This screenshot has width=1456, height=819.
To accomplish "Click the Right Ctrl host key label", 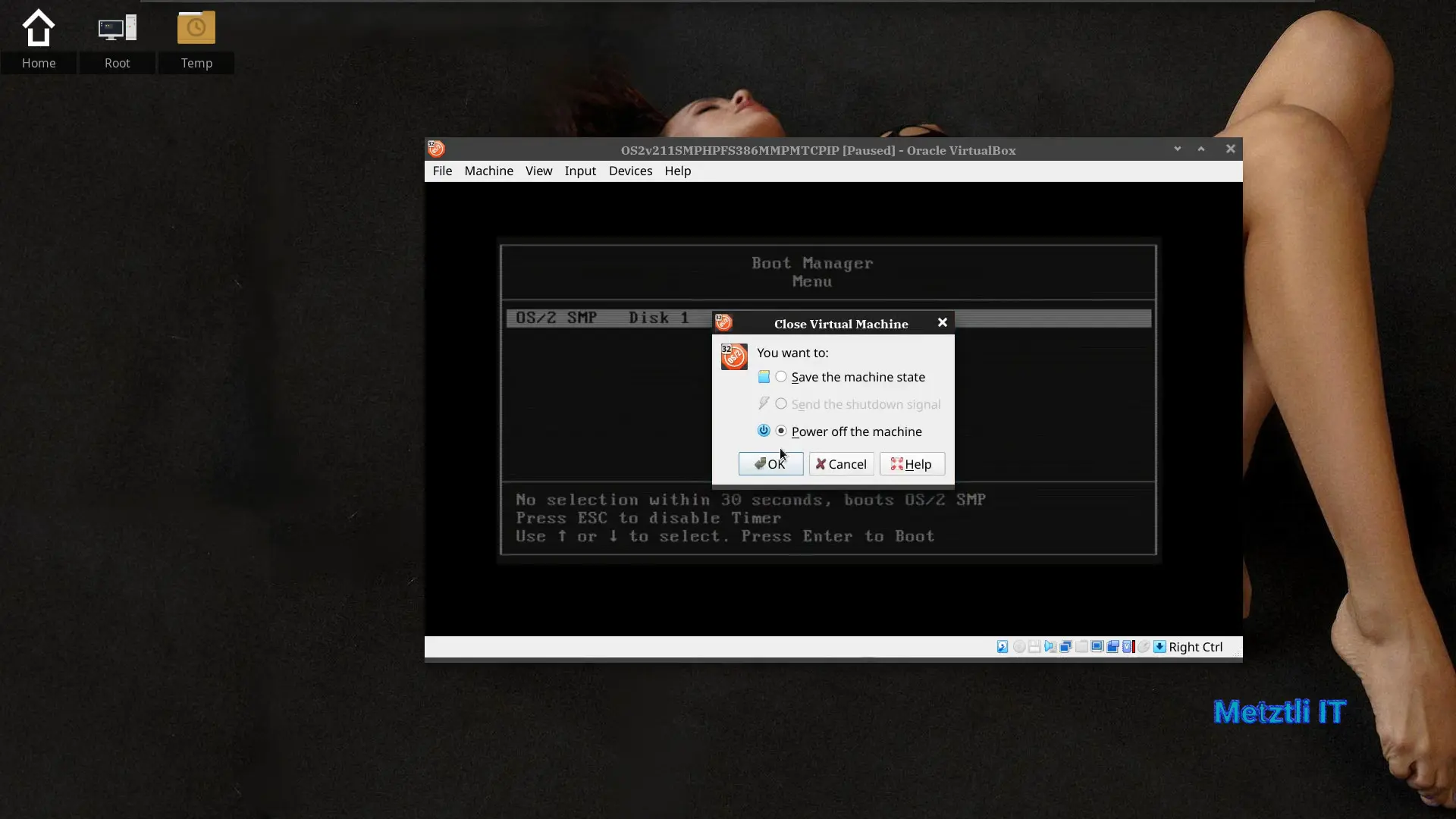I will [x=1195, y=647].
